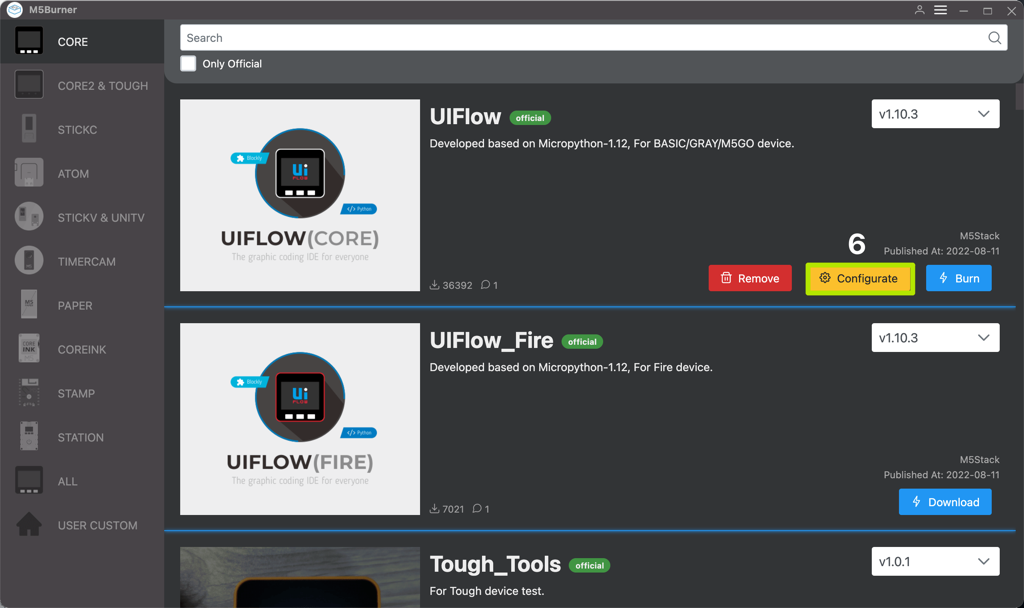This screenshot has height=608, width=1024.
Task: Open the STICKV & UNITV icon
Action: [x=29, y=217]
